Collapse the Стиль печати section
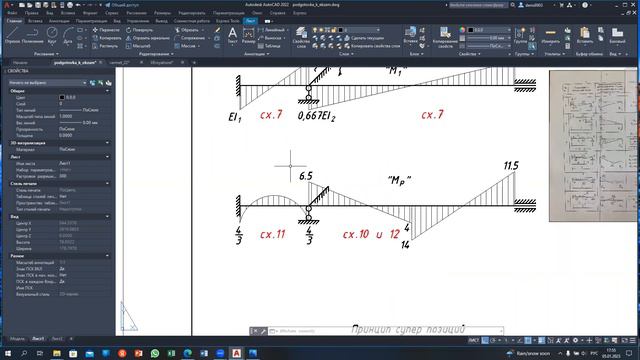The height and width of the screenshot is (360, 640). click(x=107, y=184)
